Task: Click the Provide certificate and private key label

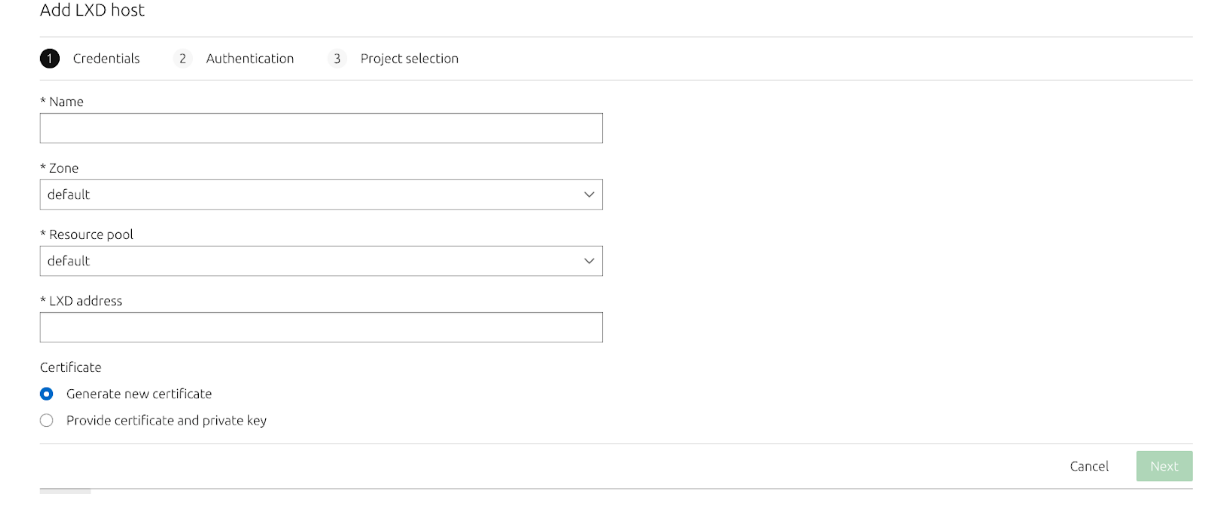Action: 166,421
